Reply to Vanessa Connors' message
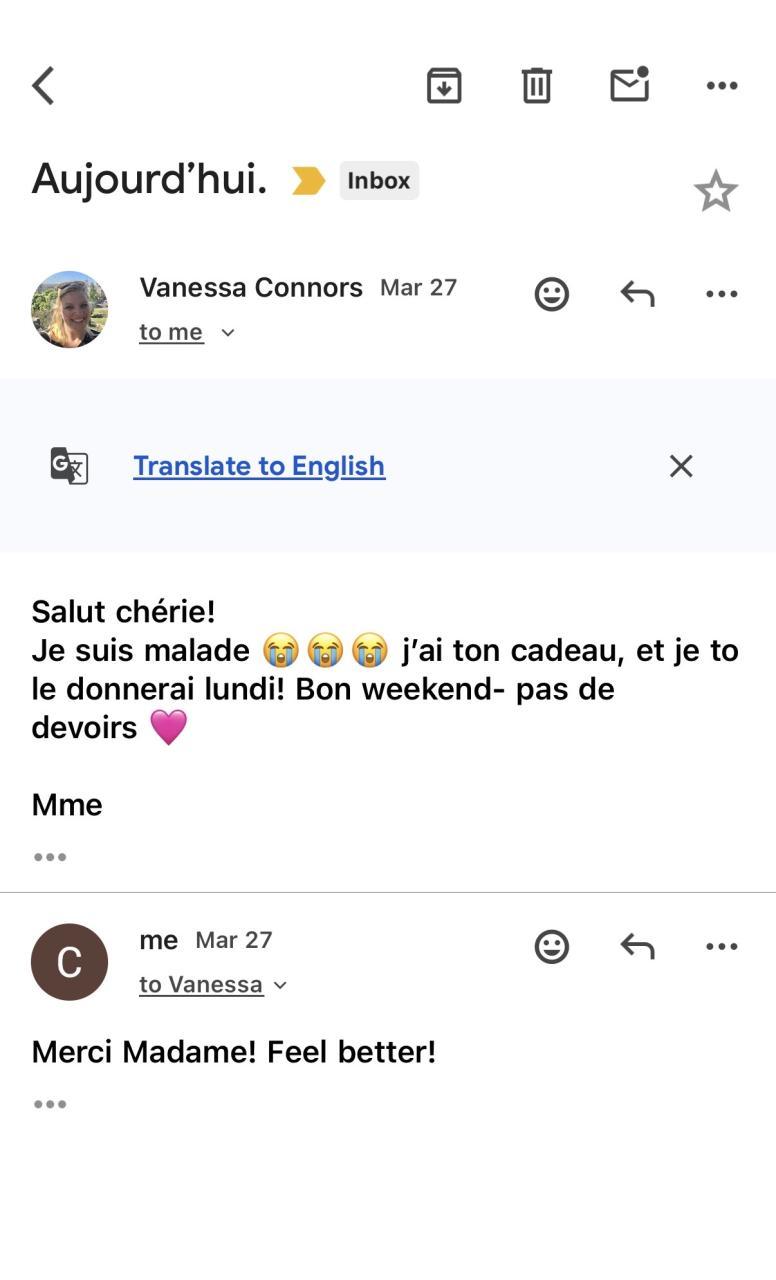Image resolution: width=776 pixels, height=1280 pixels. [637, 294]
